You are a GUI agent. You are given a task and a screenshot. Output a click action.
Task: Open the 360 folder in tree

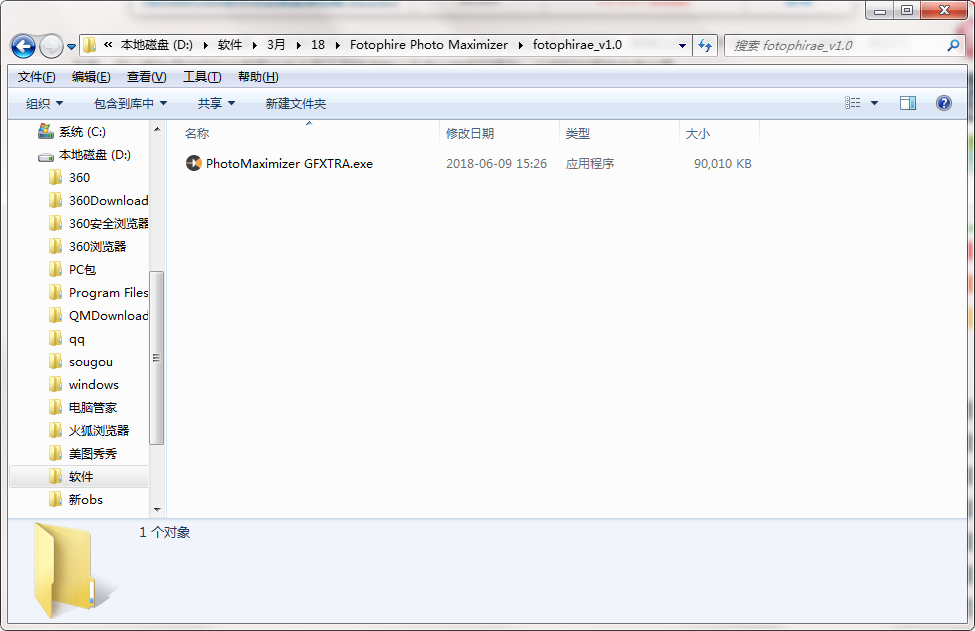point(80,178)
